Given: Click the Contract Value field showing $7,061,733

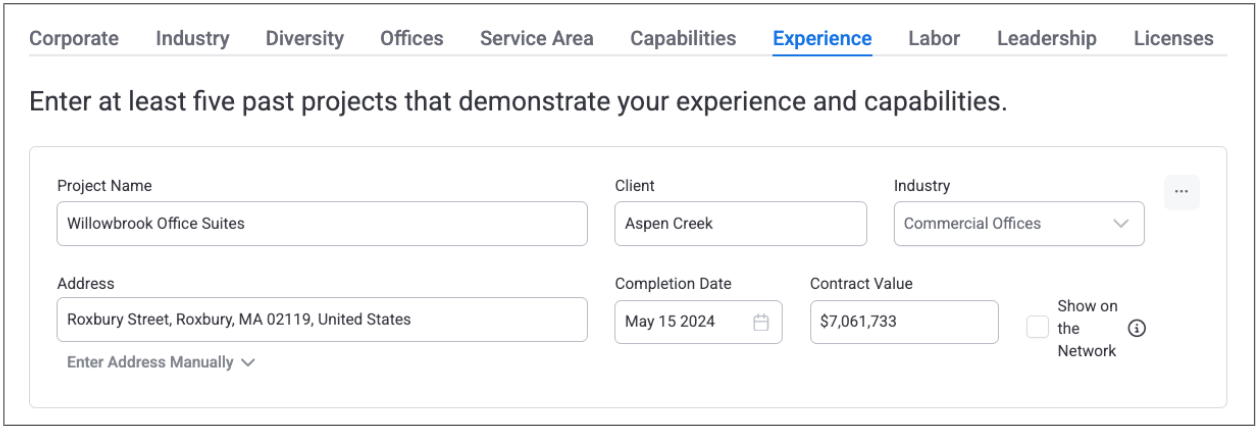Looking at the screenshot, I should (903, 322).
